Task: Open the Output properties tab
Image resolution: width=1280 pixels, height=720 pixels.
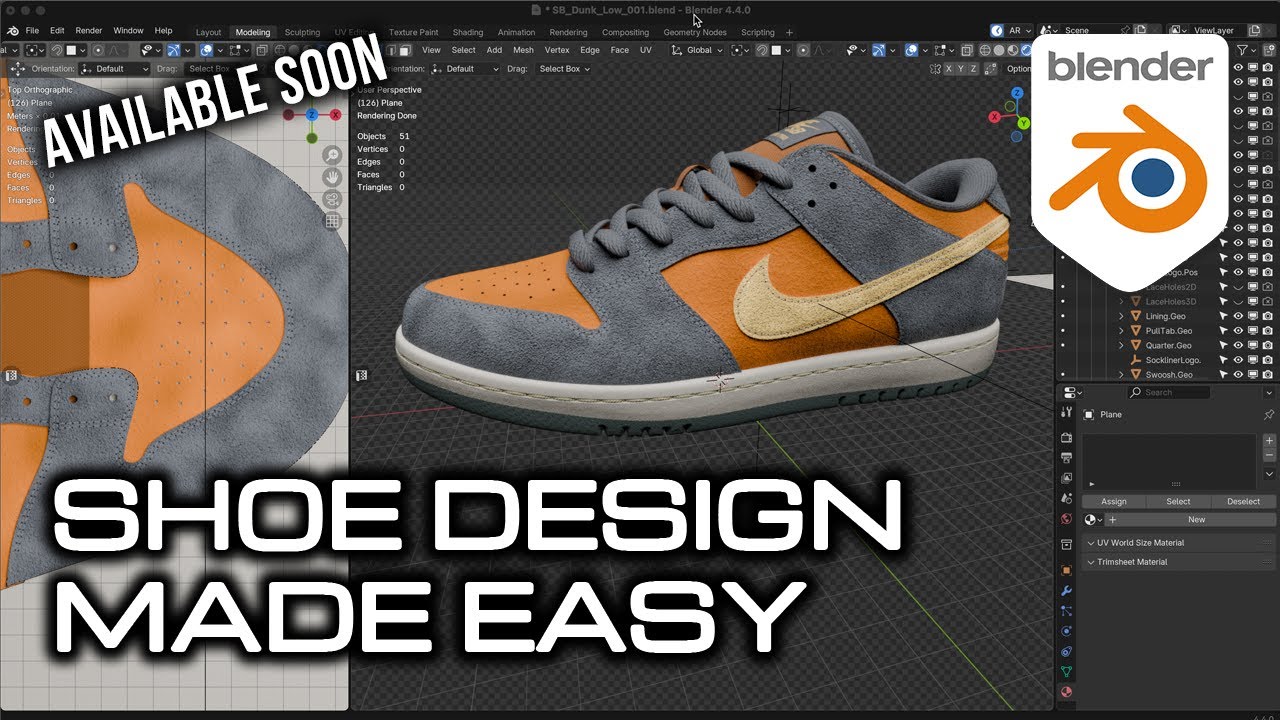Action: pyautogui.click(x=1066, y=457)
